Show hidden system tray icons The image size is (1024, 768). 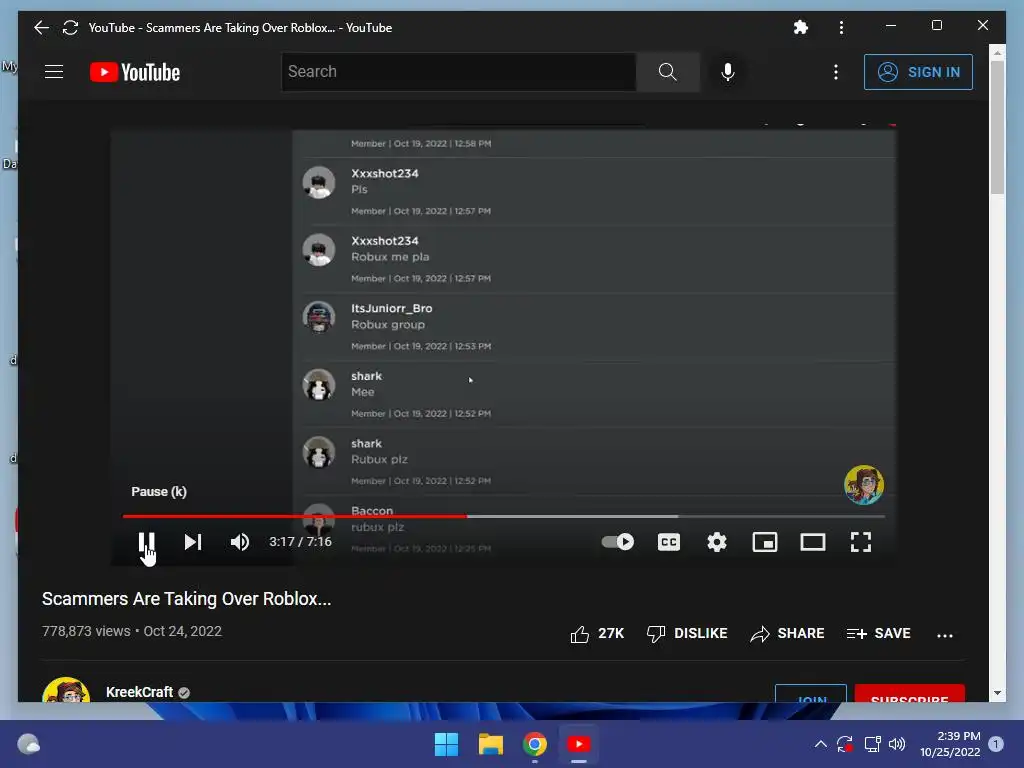click(821, 744)
